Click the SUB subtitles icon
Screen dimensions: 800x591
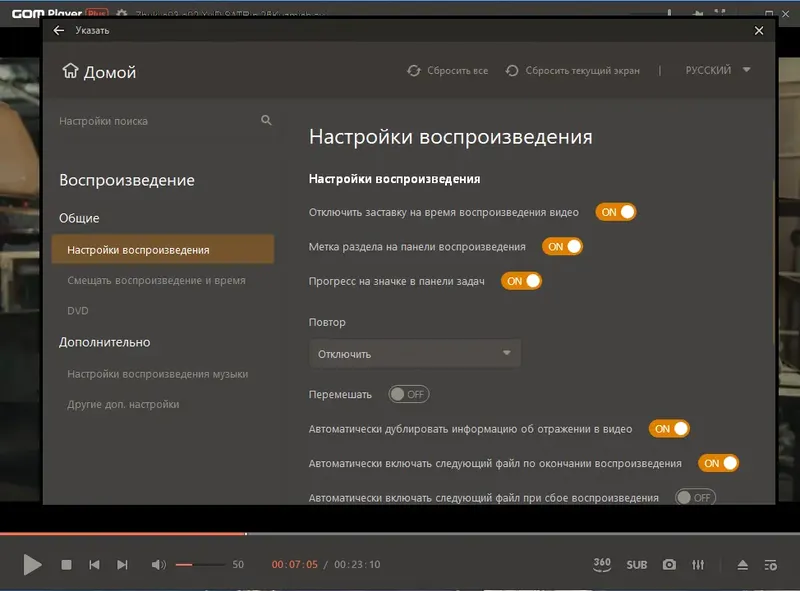[x=637, y=564]
